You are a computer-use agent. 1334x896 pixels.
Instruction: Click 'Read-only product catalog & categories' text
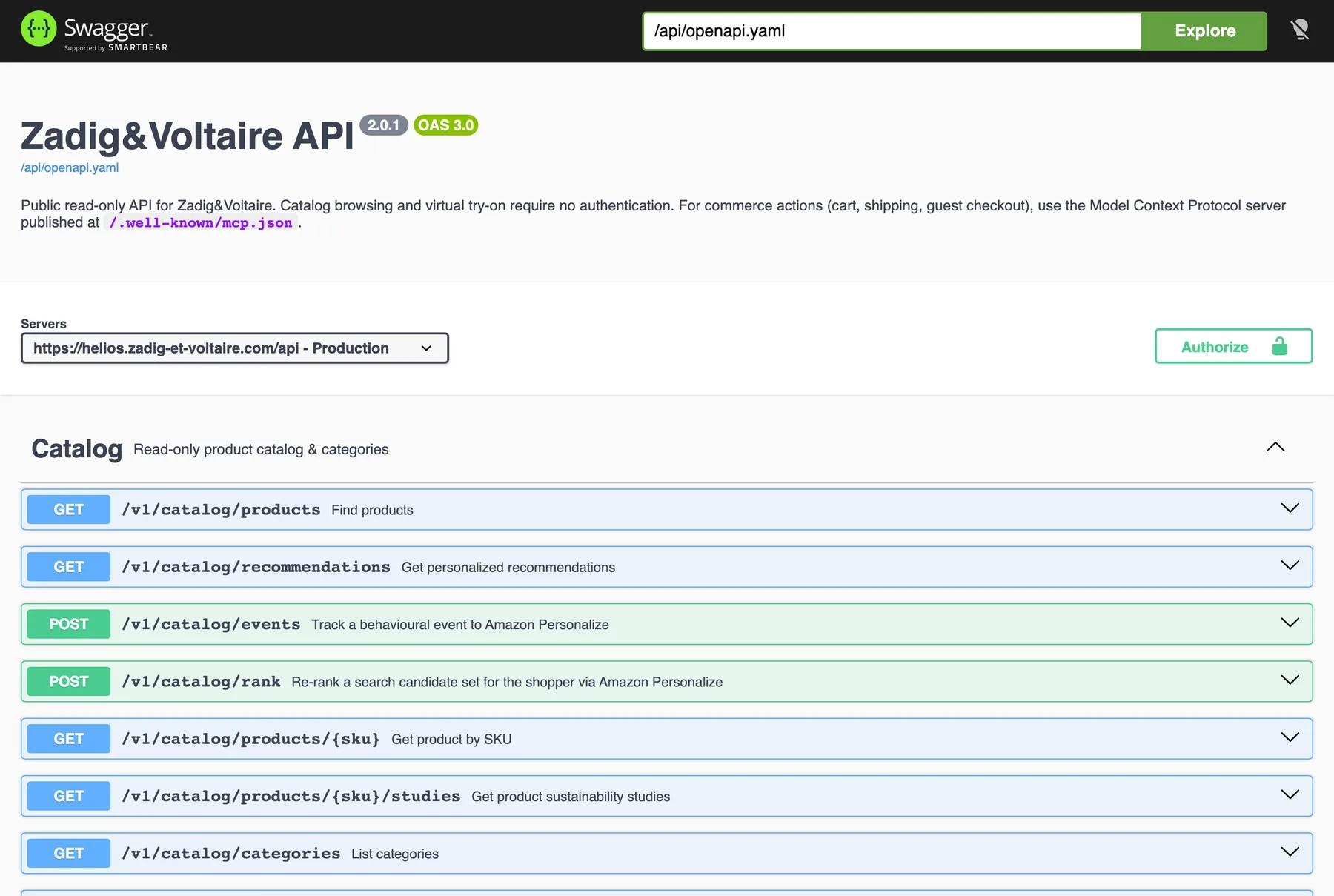pos(261,450)
